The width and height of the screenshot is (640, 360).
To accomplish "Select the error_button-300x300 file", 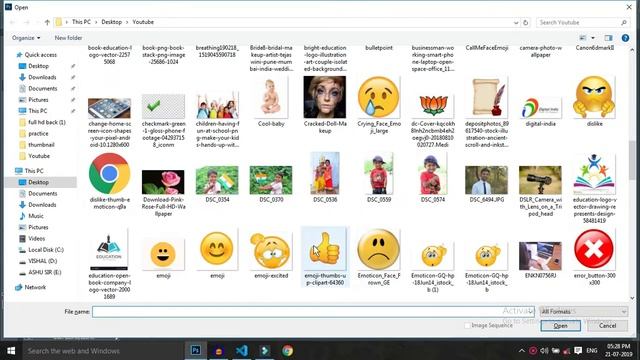I will coord(594,257).
